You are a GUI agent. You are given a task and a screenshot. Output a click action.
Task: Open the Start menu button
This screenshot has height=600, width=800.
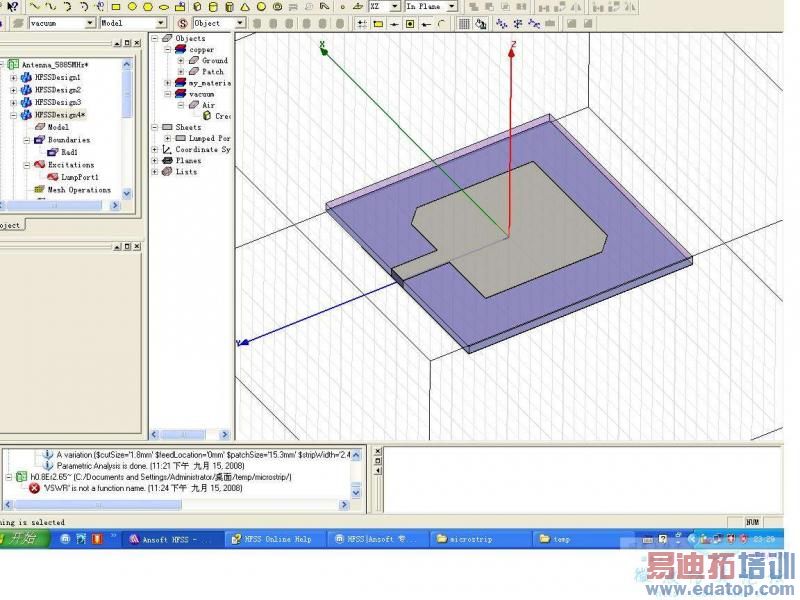(24, 539)
